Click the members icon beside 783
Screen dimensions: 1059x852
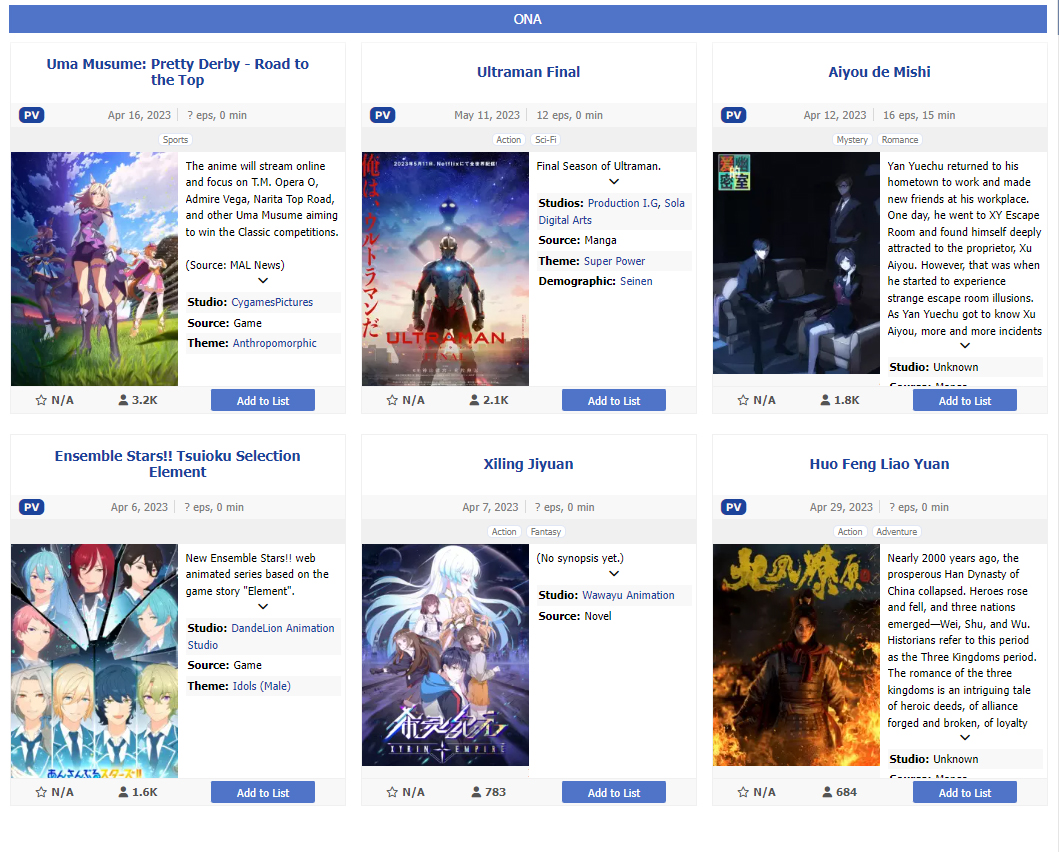pyautogui.click(x=476, y=792)
